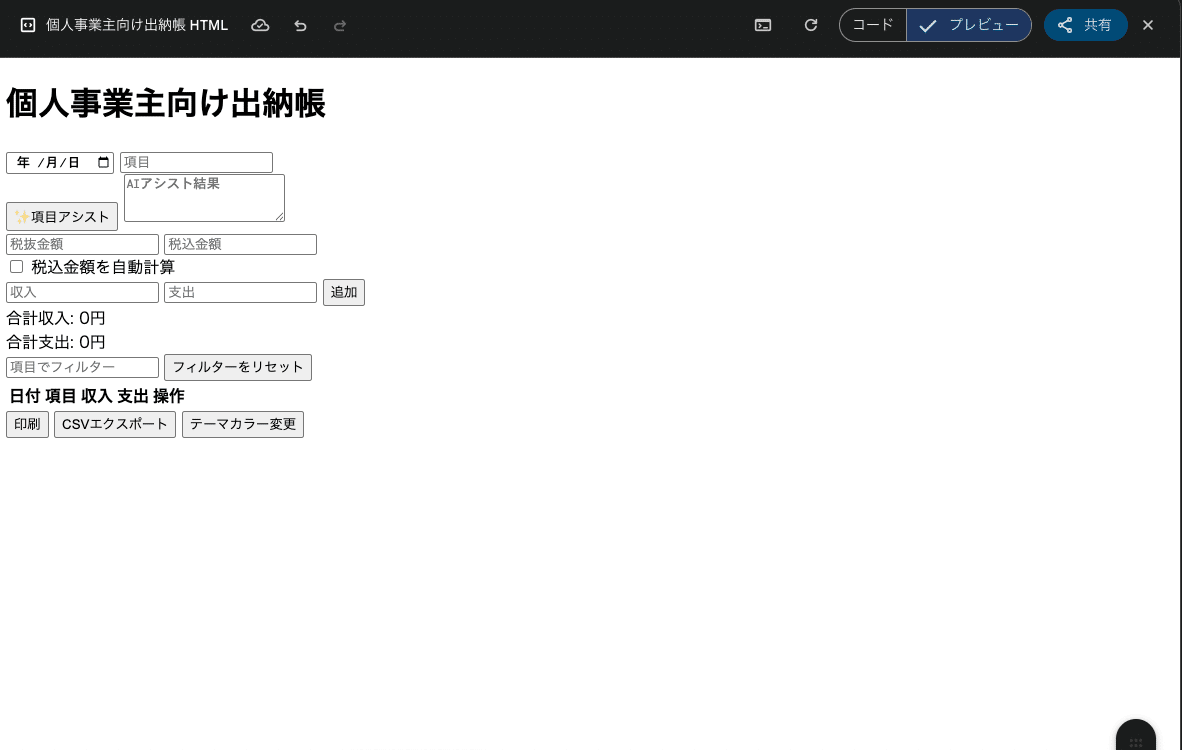
Task: Click the 項目でフィルター input
Action: (82, 367)
